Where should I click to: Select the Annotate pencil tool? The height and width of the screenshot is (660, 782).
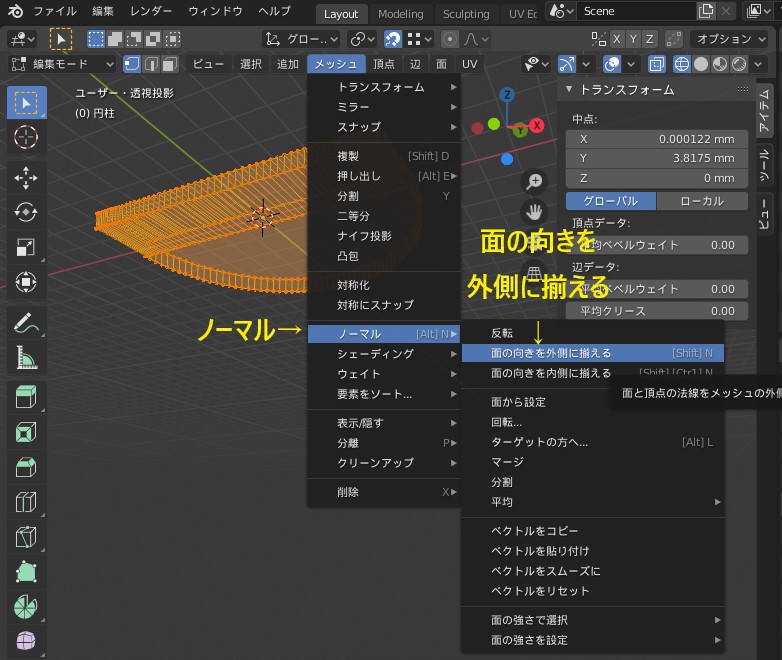pos(26,323)
